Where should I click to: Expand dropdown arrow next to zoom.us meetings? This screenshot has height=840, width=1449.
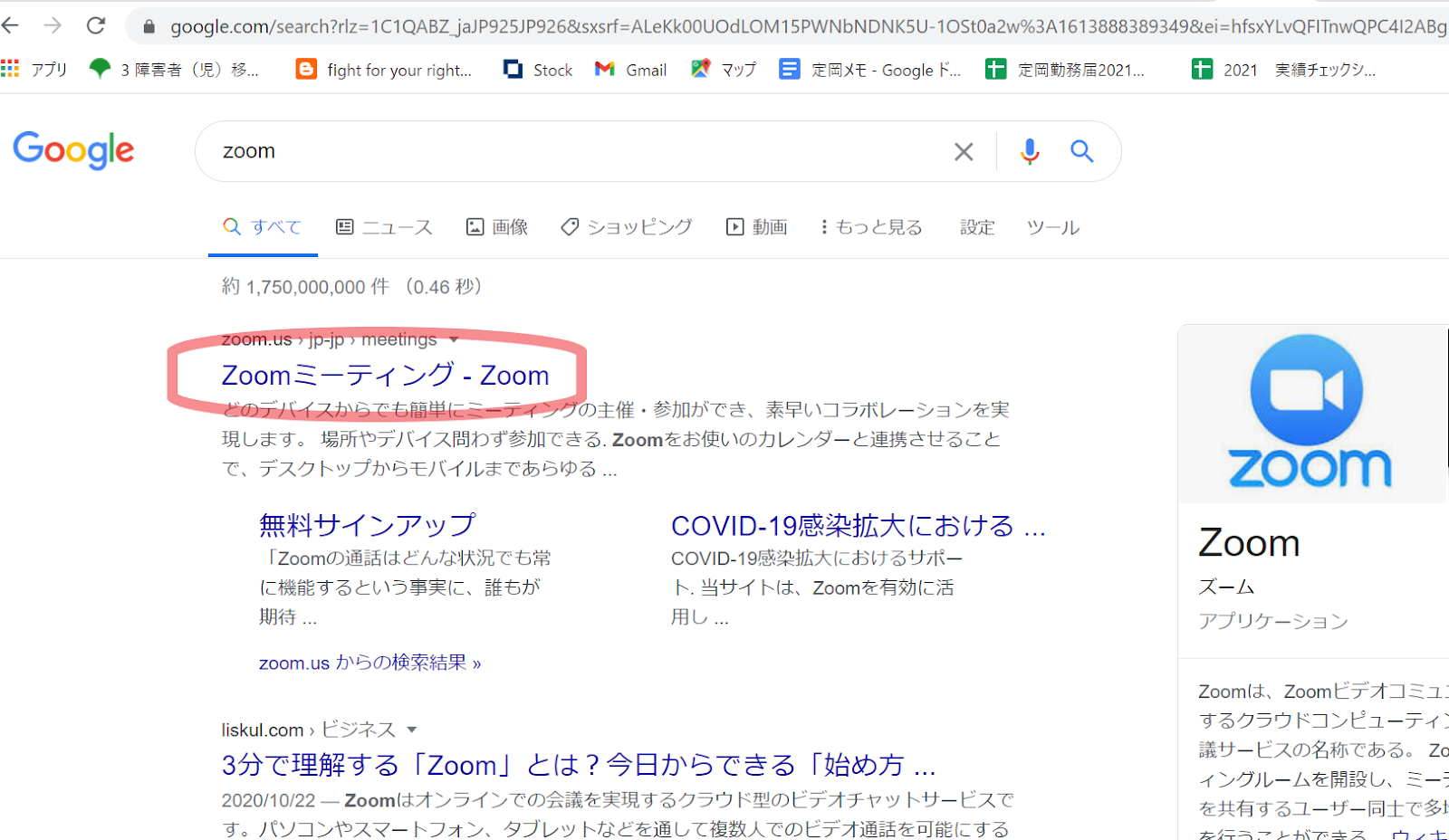pos(454,339)
